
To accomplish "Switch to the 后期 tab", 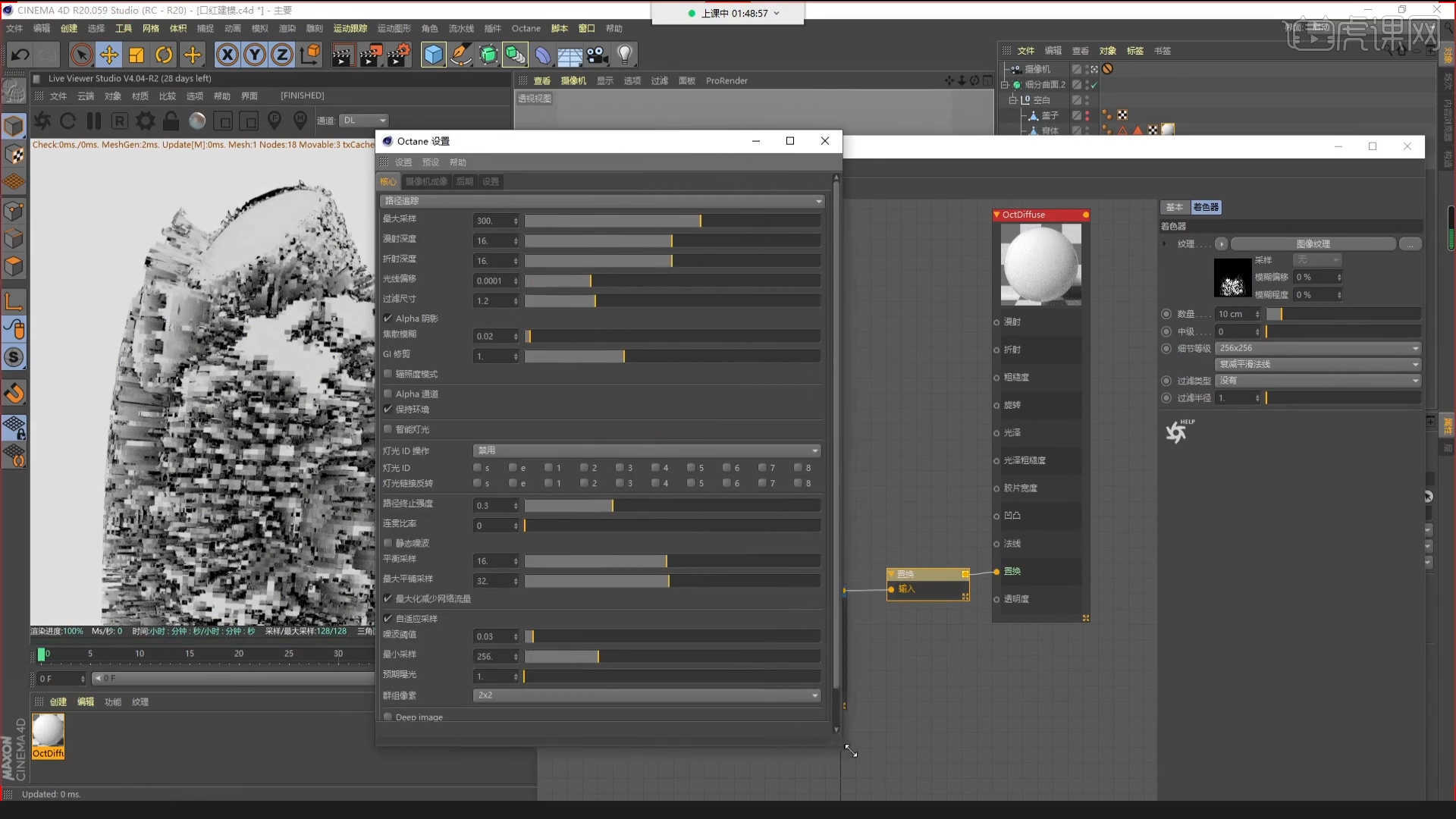I will click(x=465, y=181).
